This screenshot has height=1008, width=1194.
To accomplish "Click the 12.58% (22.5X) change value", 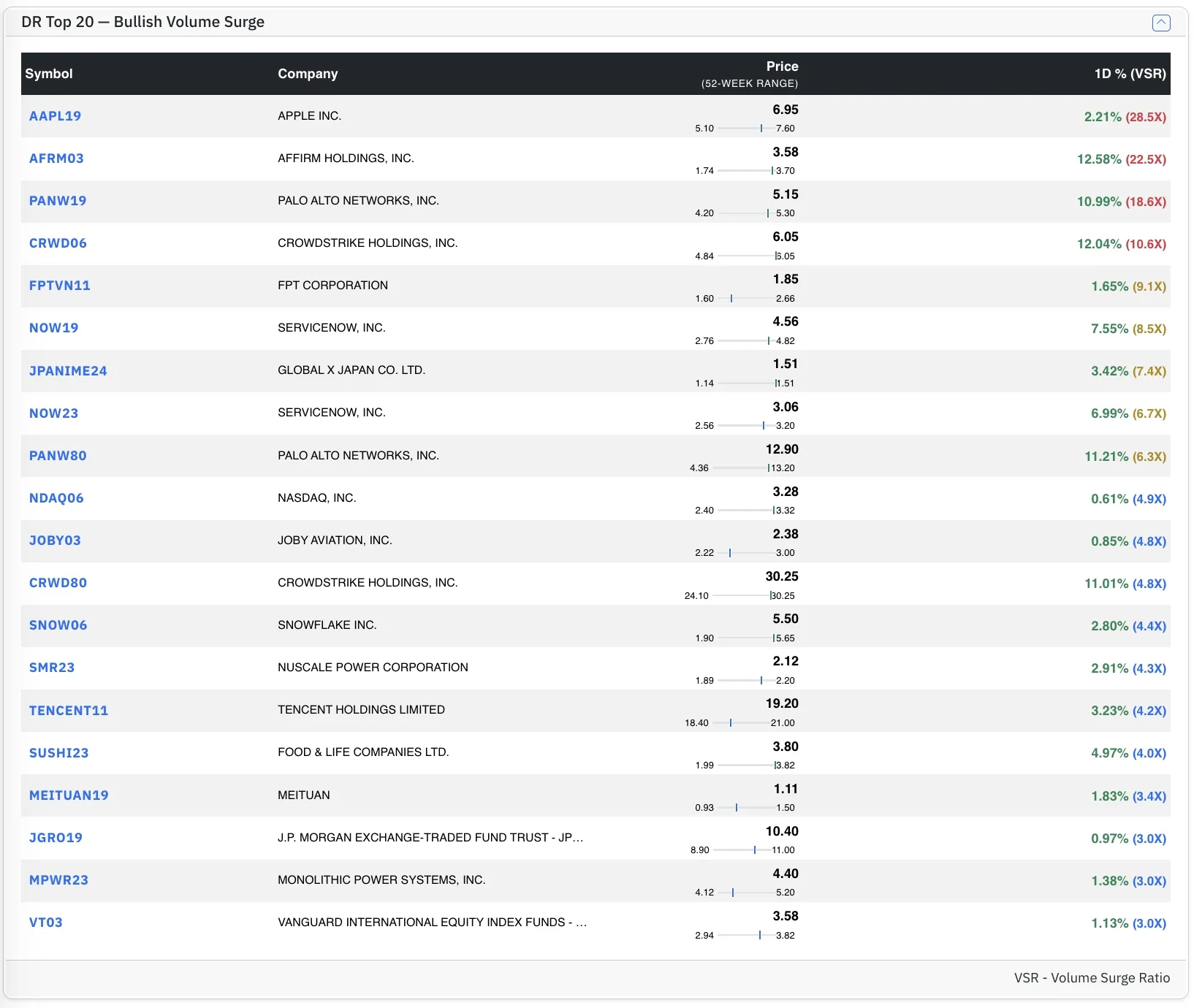I will click(1122, 159).
